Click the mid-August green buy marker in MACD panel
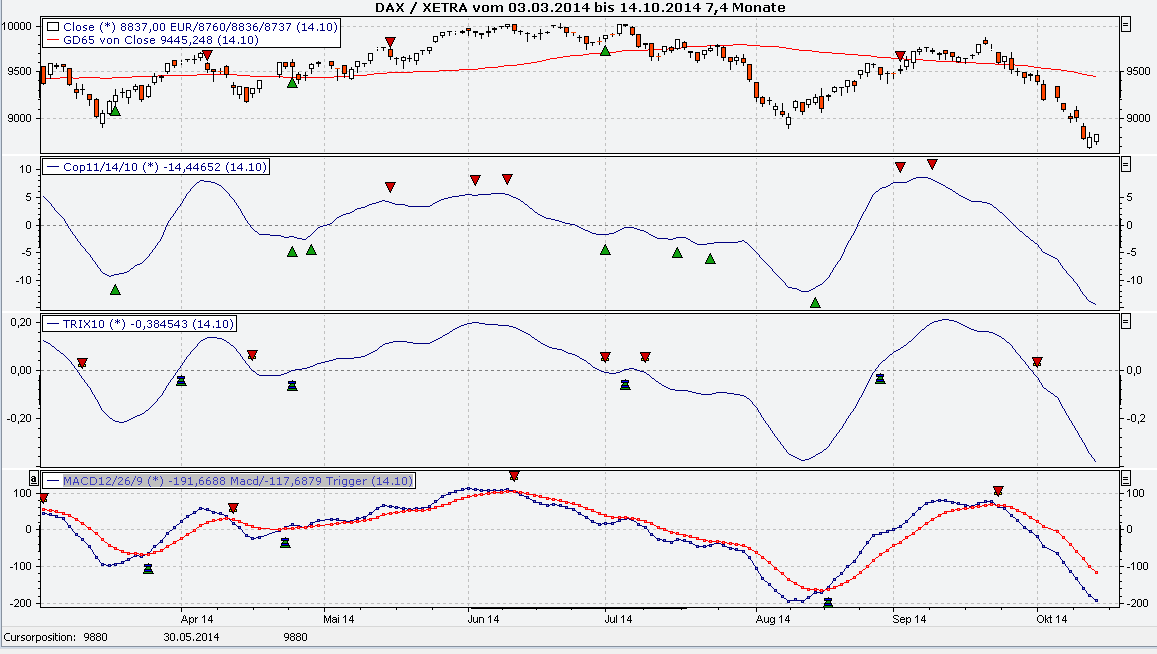The image size is (1157, 654). [828, 602]
